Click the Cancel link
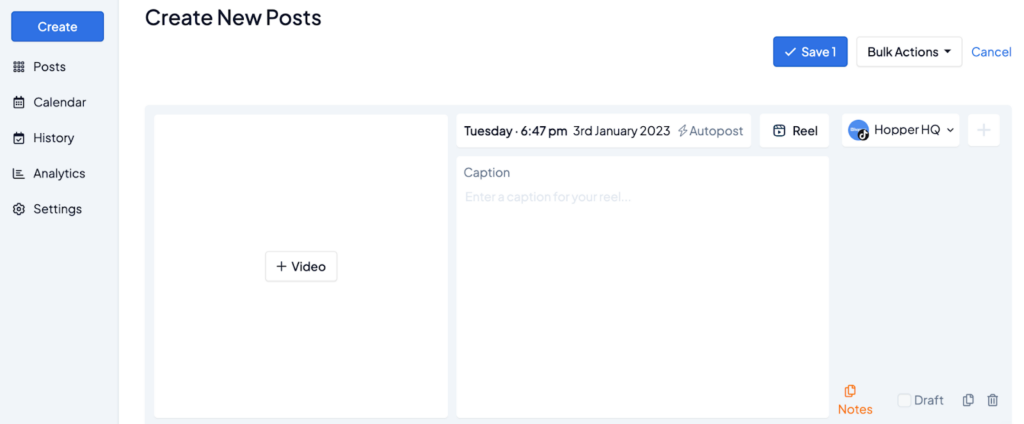 pos(991,52)
